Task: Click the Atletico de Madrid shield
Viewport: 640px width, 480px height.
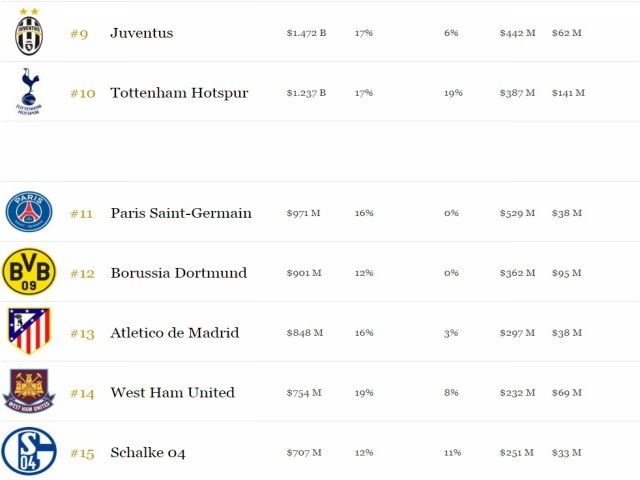Action: pos(29,331)
